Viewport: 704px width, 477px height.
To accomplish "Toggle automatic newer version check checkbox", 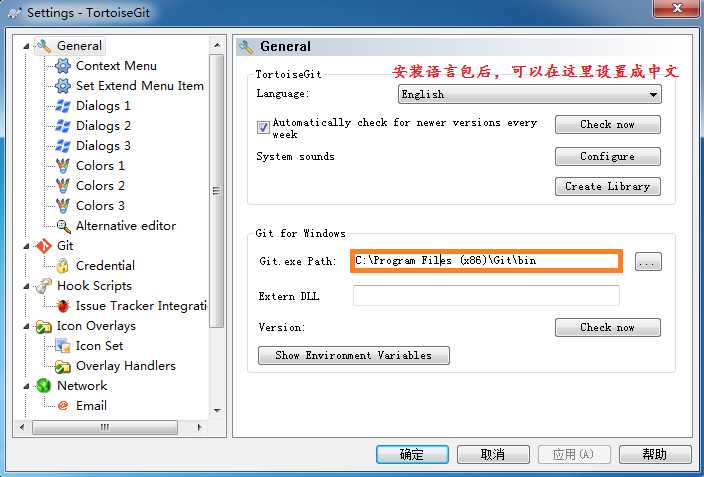I will tap(263, 128).
